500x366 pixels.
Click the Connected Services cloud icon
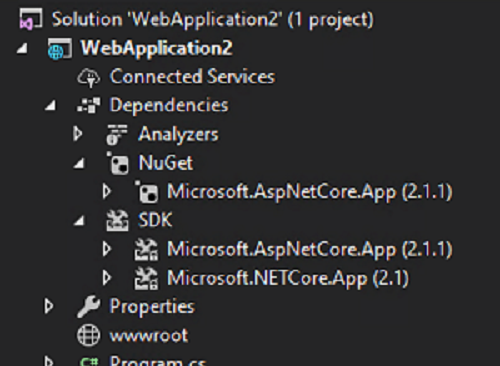tap(88, 78)
